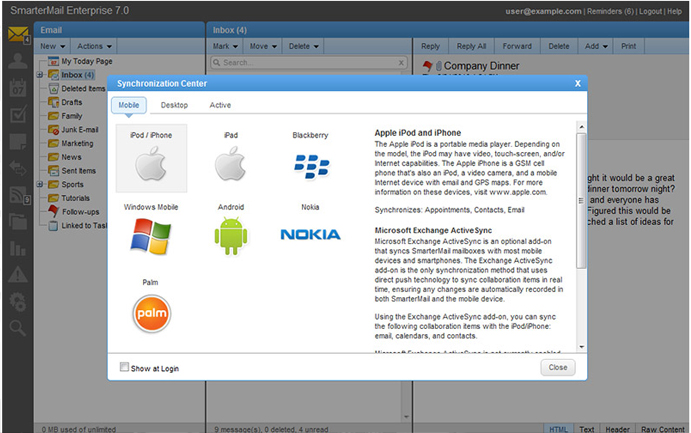The image size is (691, 433).
Task: Choose the iPad Apple device icon
Action: pyautogui.click(x=230, y=164)
